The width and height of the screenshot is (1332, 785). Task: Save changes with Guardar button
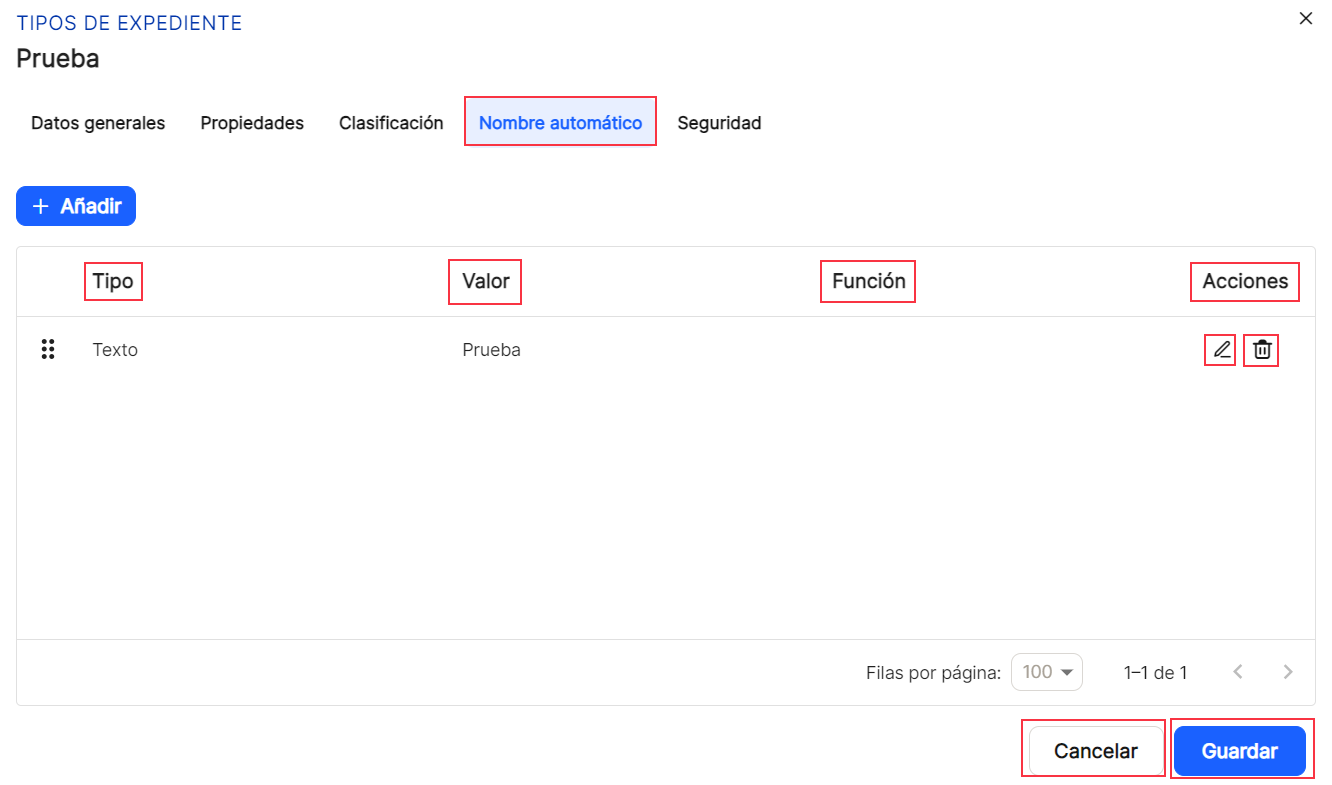tap(1240, 751)
